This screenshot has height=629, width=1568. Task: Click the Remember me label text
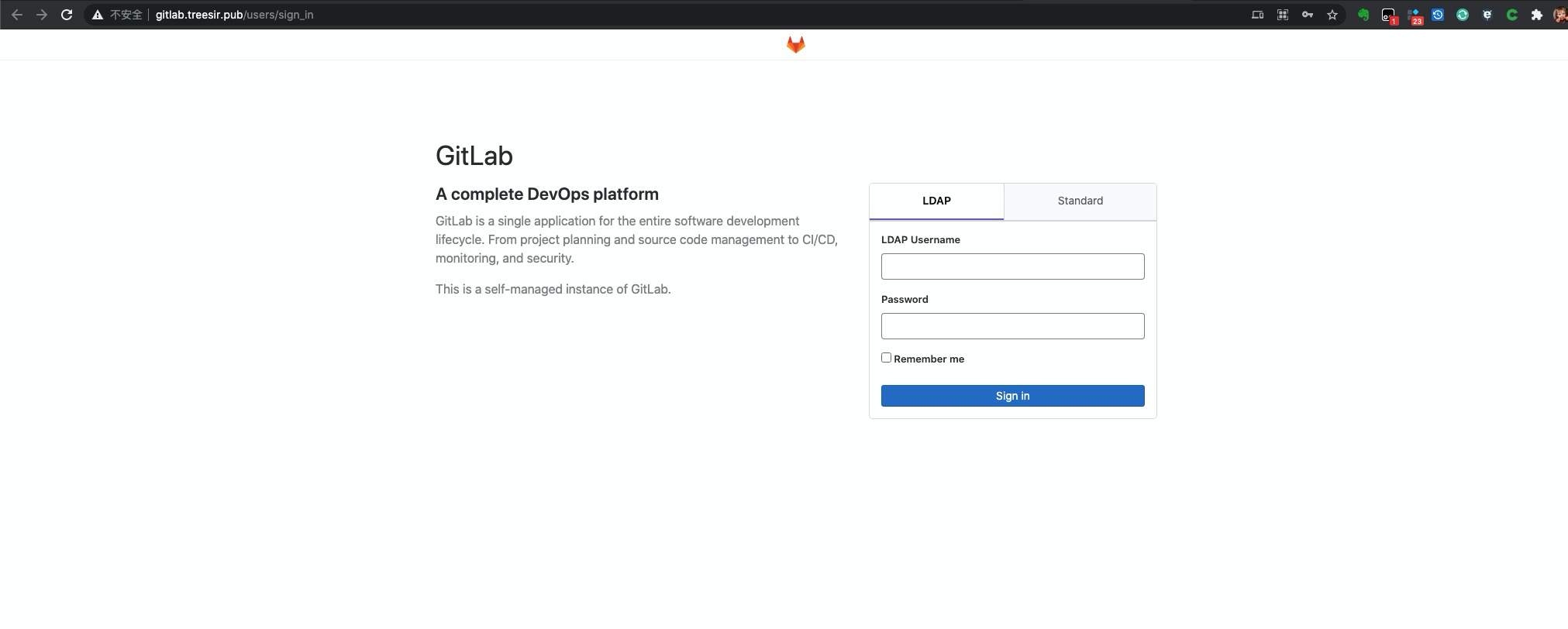pos(929,359)
